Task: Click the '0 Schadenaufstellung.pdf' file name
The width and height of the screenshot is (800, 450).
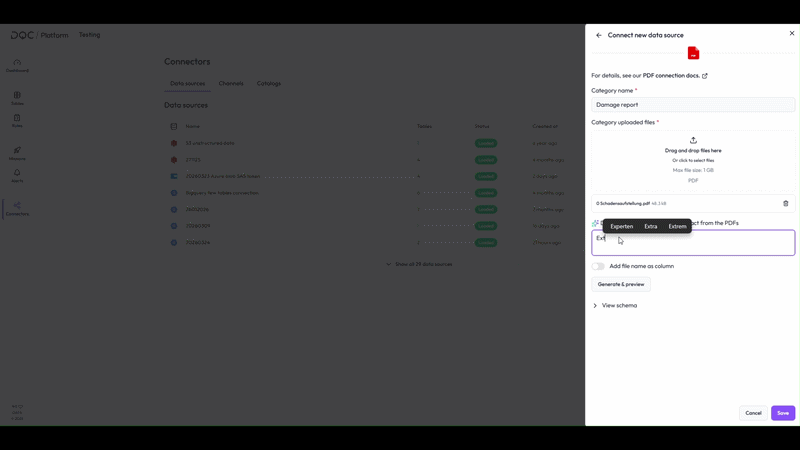Action: tap(623, 204)
